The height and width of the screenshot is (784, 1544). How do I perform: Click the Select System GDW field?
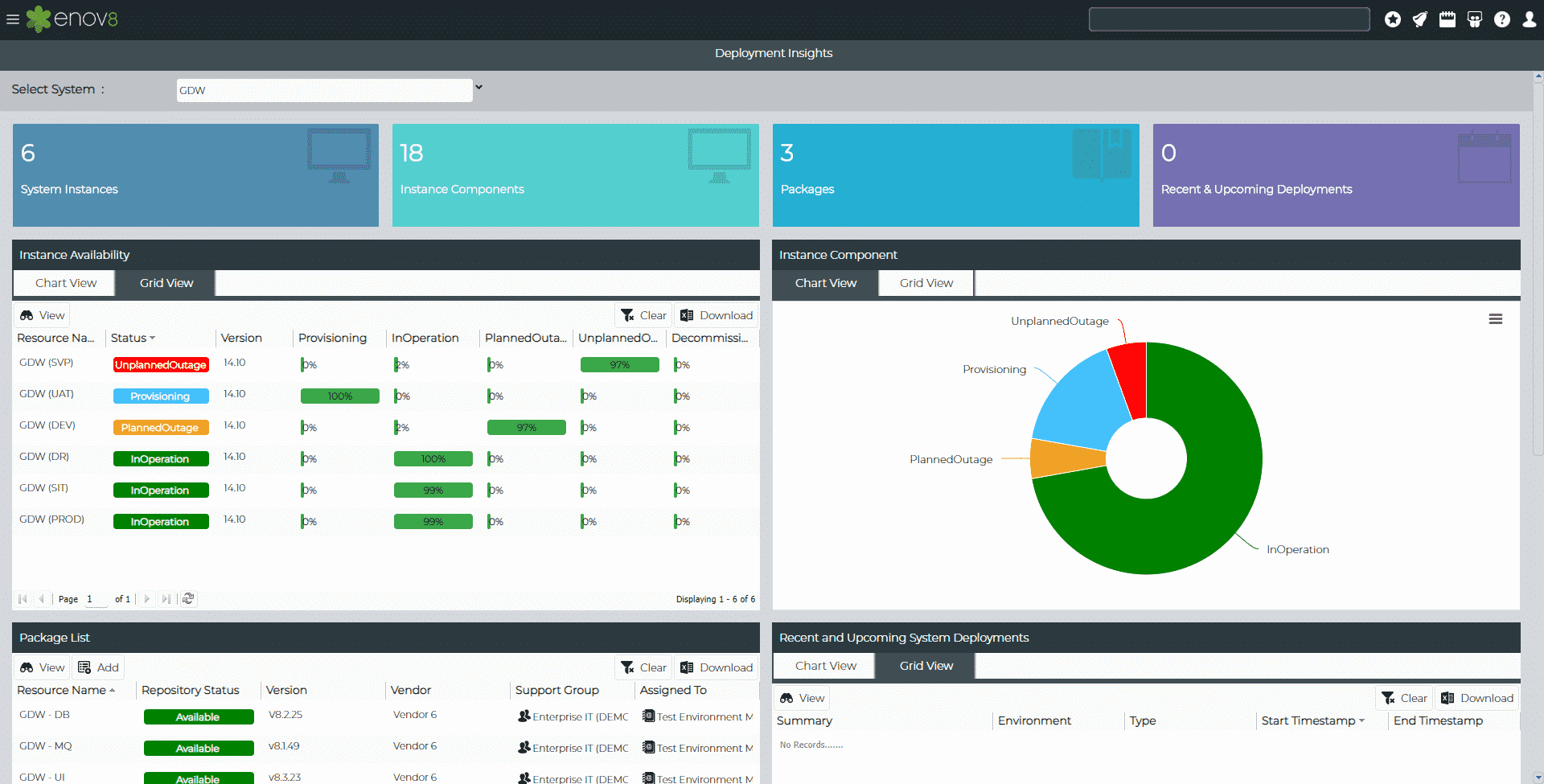click(x=324, y=90)
